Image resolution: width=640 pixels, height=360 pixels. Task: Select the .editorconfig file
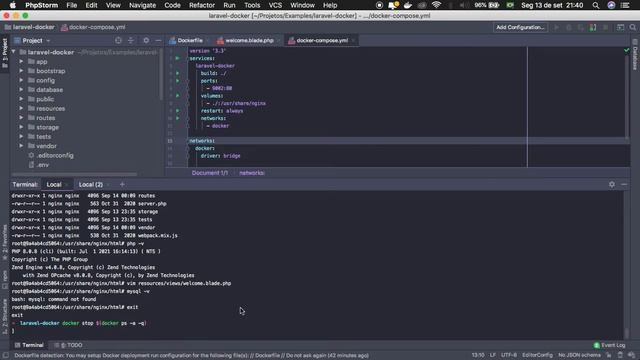click(55, 156)
